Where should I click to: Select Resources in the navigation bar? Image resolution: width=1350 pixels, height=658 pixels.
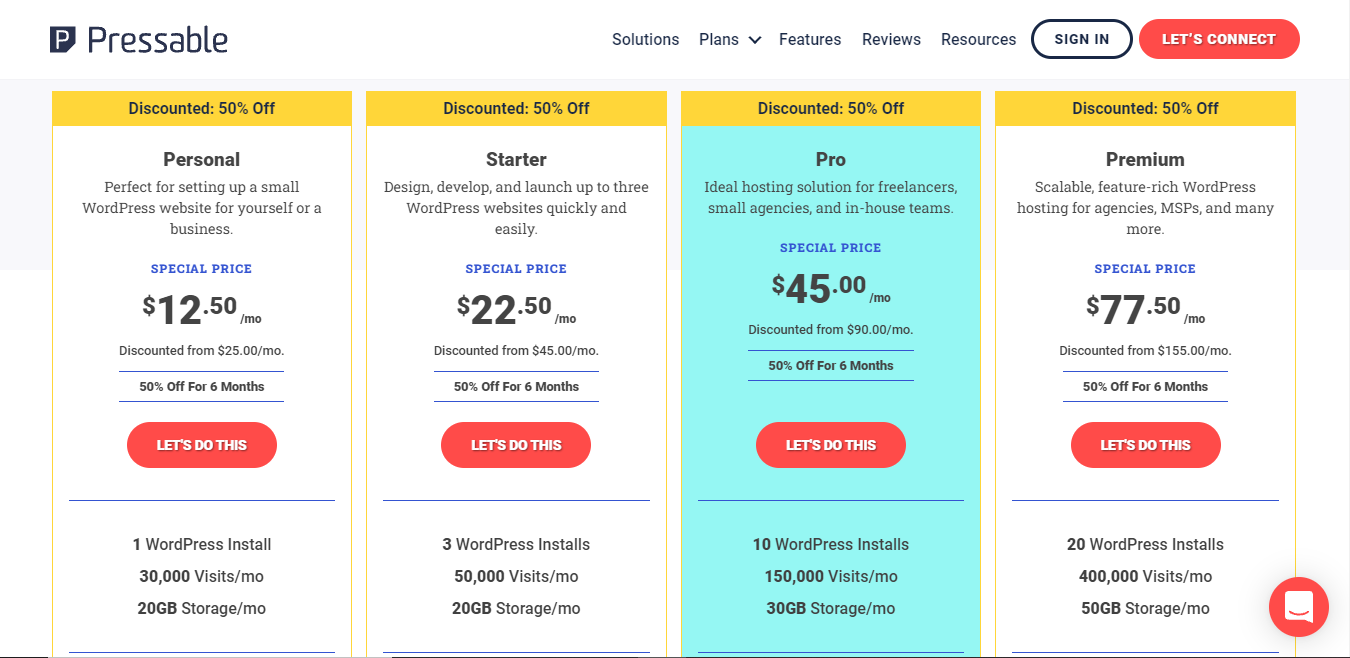(978, 40)
